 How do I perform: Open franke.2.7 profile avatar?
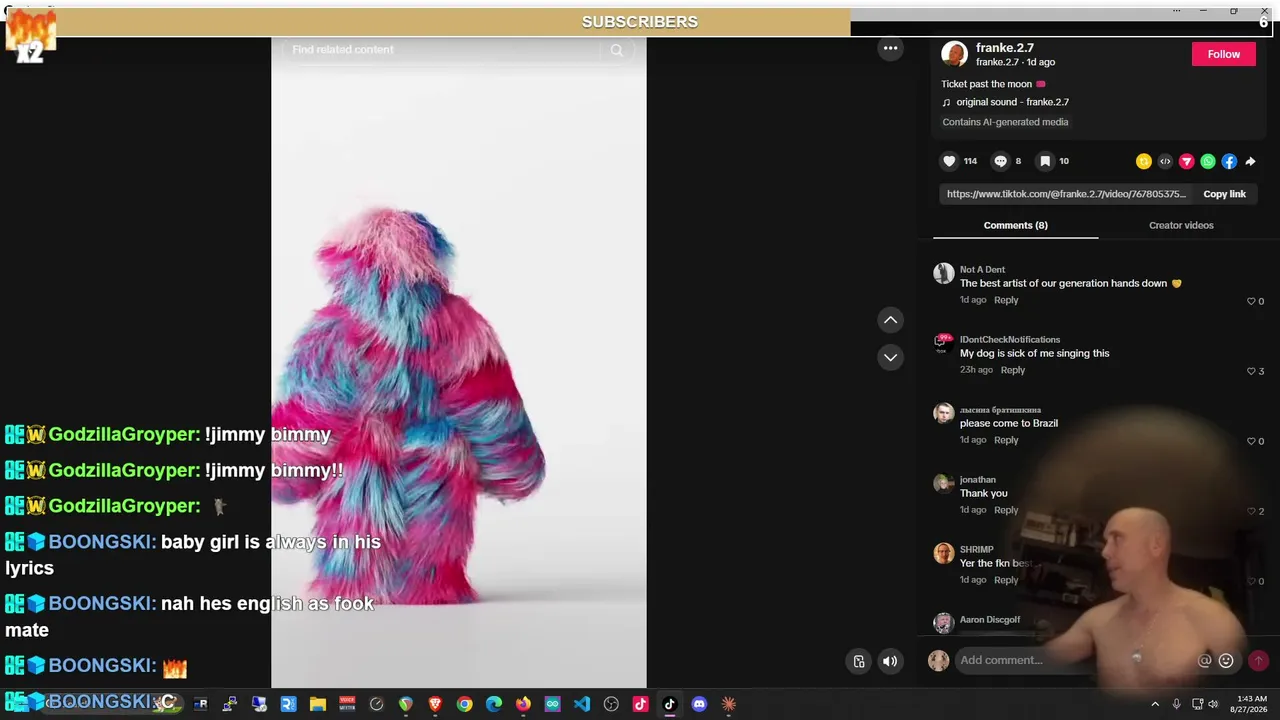coord(955,54)
